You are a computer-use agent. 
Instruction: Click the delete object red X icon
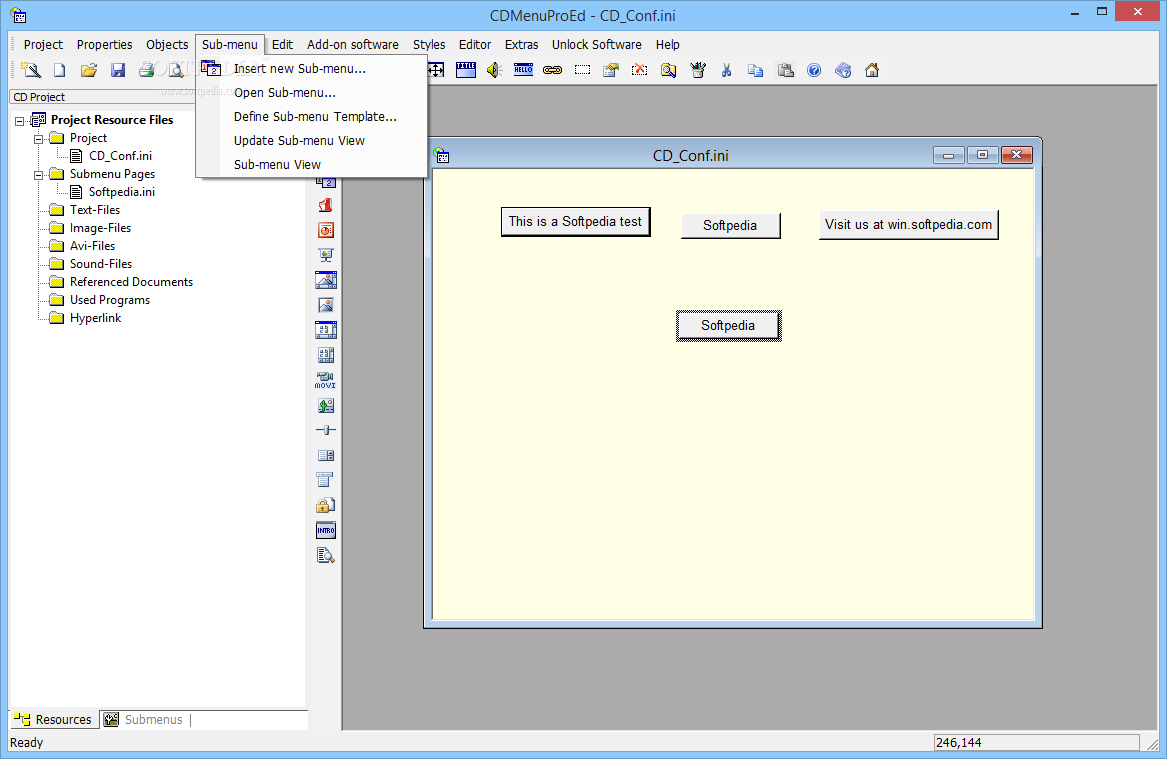639,70
